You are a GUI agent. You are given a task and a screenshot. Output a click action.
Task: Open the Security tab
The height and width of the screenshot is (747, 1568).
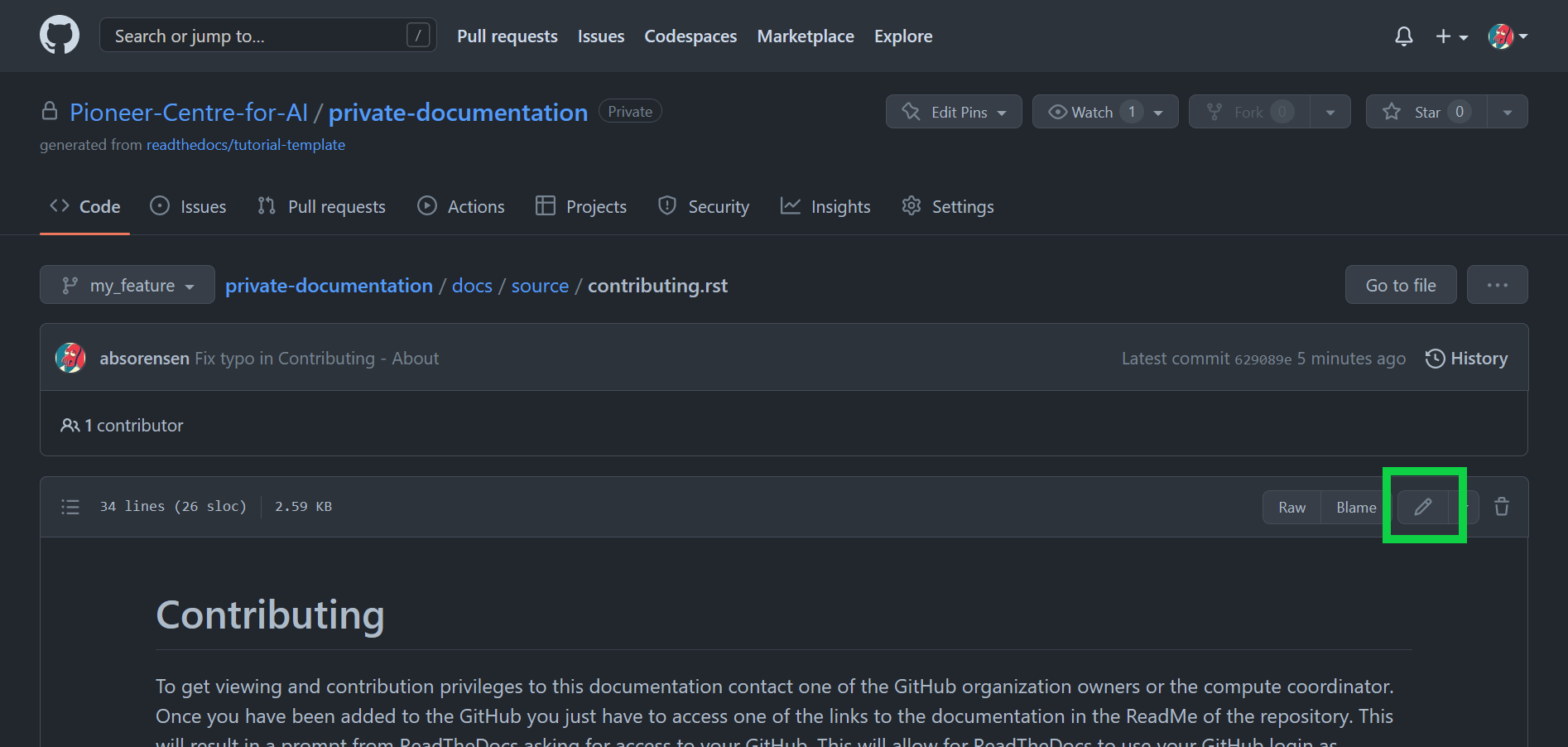pyautogui.click(x=704, y=206)
